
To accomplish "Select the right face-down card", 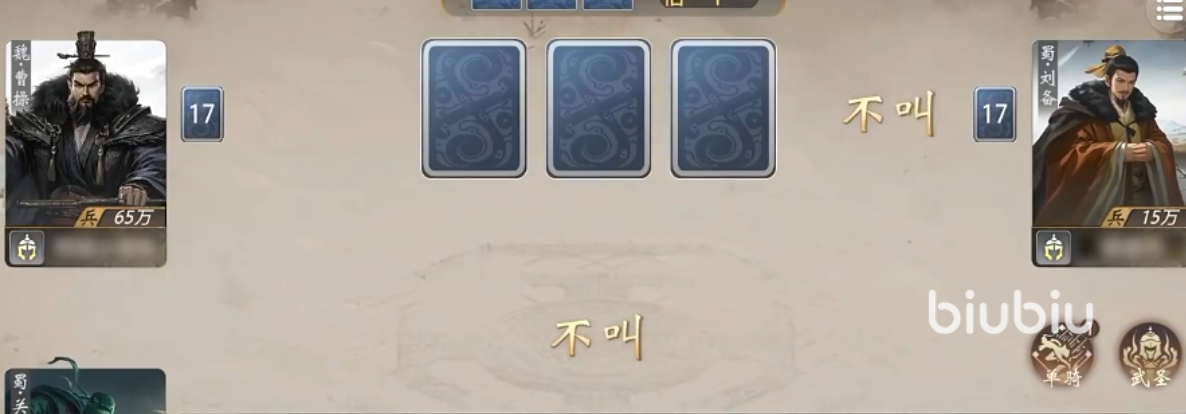I will coord(723,108).
